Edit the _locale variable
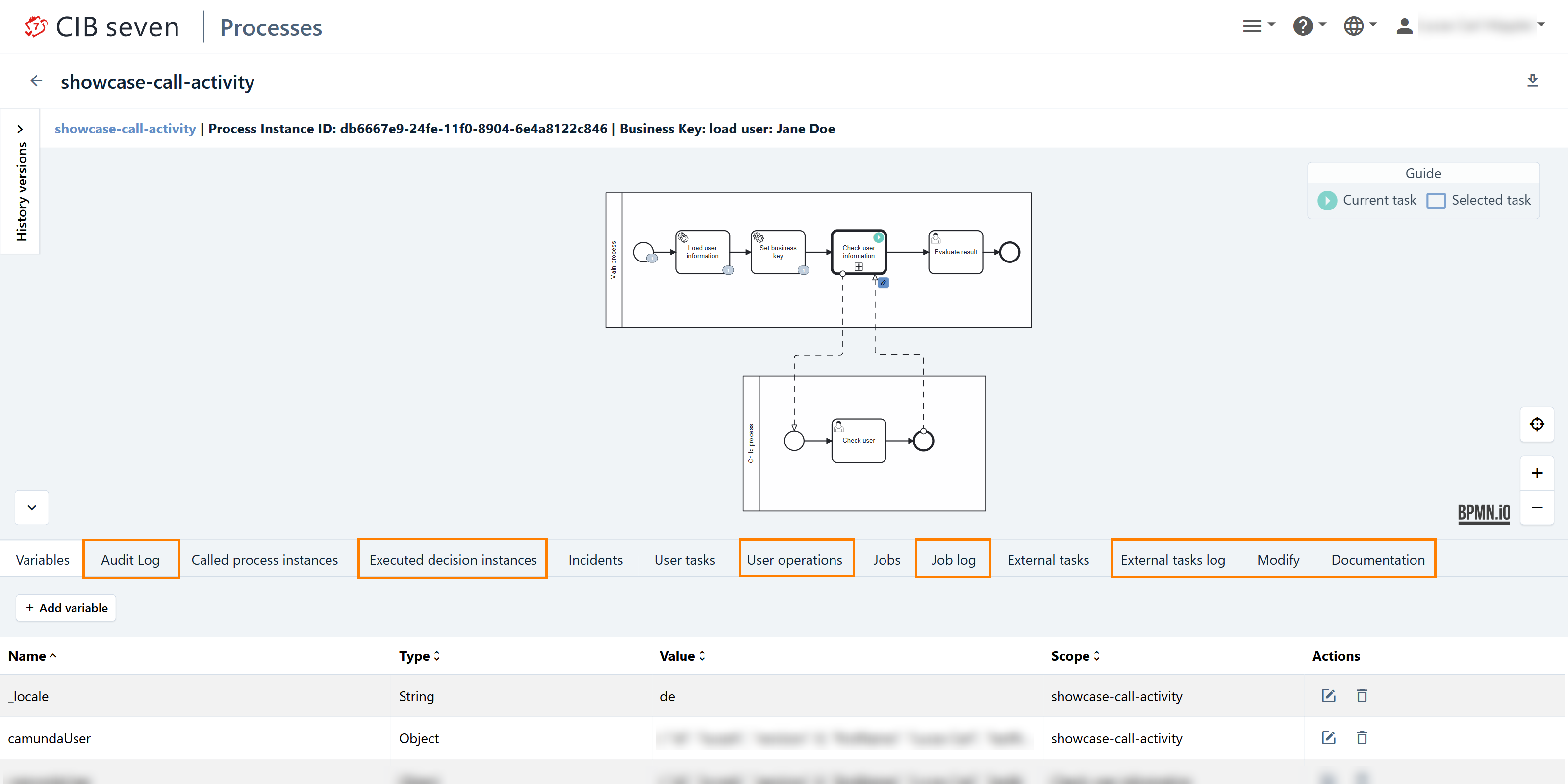Viewport: 1568px width, 784px height. (x=1328, y=696)
